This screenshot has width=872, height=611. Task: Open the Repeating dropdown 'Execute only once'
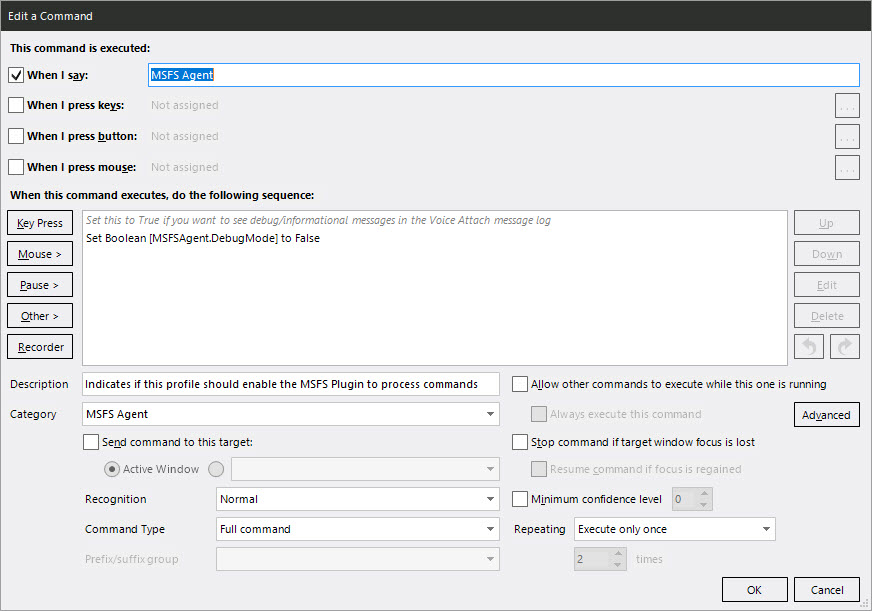click(675, 529)
